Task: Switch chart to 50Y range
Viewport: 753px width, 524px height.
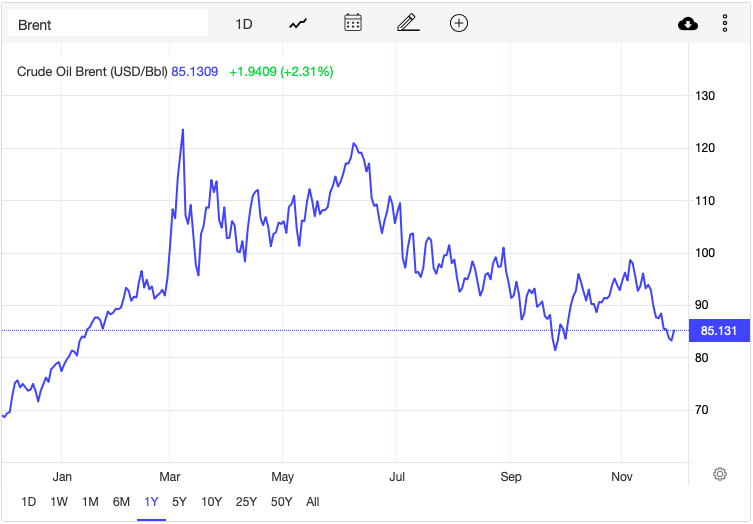Action: 281,501
